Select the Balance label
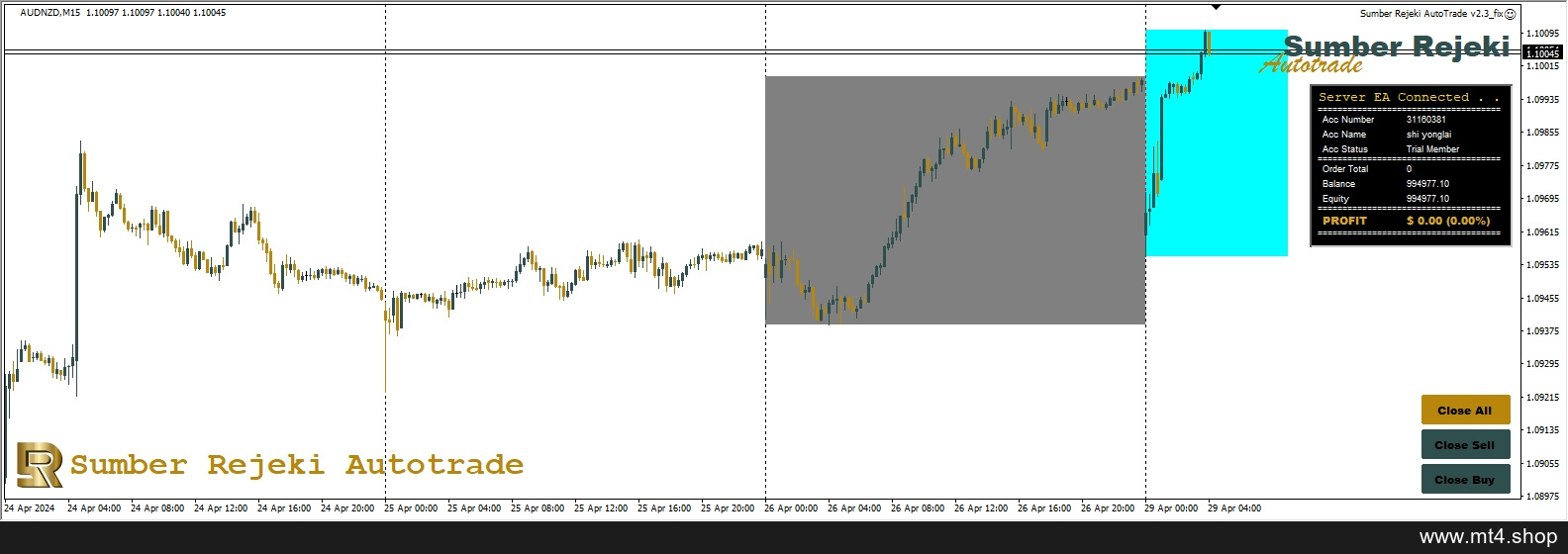This screenshot has height=554, width=1568. tap(1338, 184)
